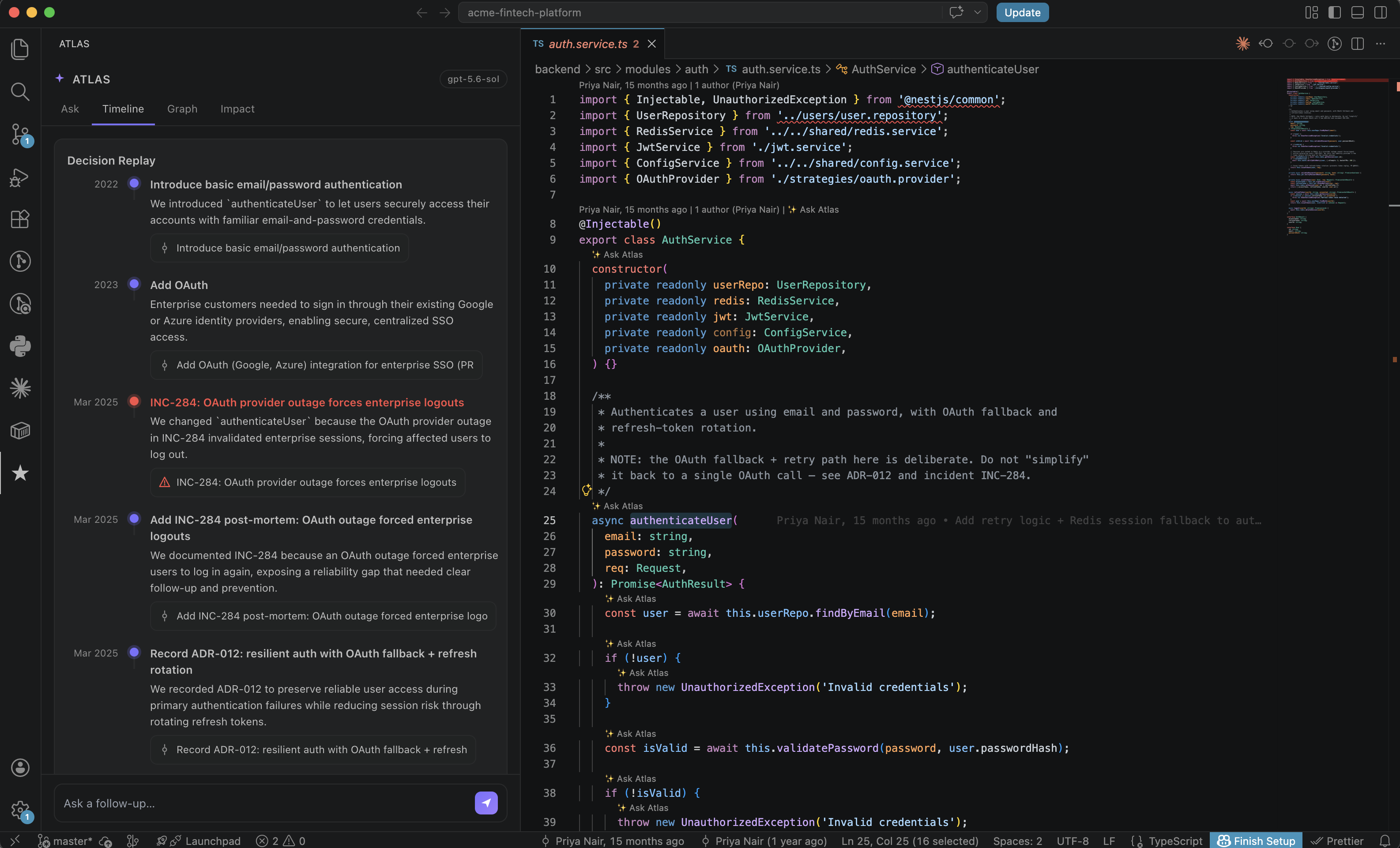Open the gpt-5.6-sol model selector
Image resolution: width=1400 pixels, height=848 pixels.
473,79
